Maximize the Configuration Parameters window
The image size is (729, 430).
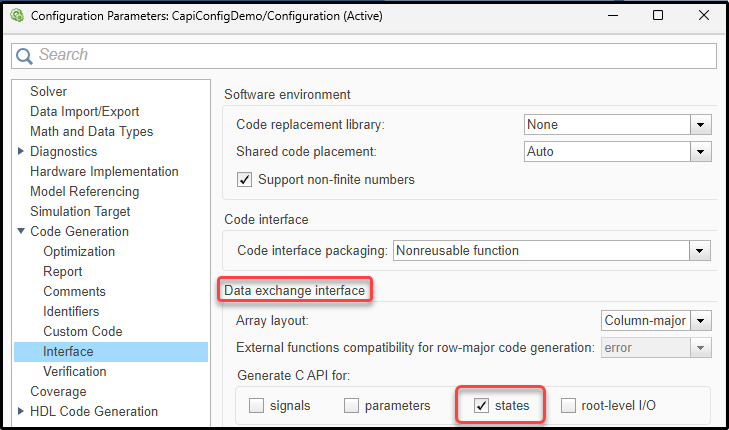pyautogui.click(x=658, y=16)
